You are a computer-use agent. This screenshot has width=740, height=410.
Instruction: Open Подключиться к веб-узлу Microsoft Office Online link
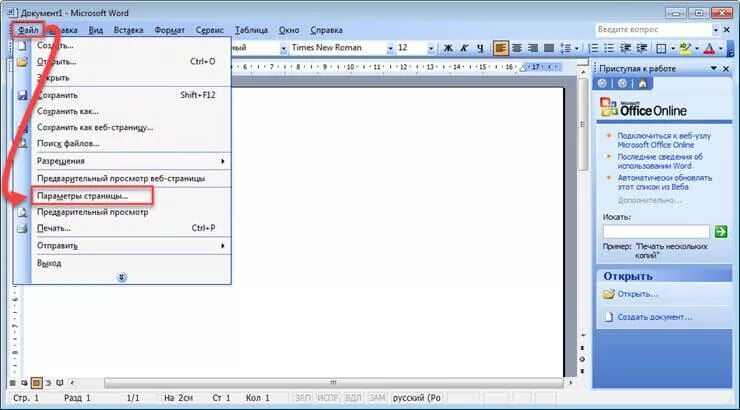click(664, 140)
